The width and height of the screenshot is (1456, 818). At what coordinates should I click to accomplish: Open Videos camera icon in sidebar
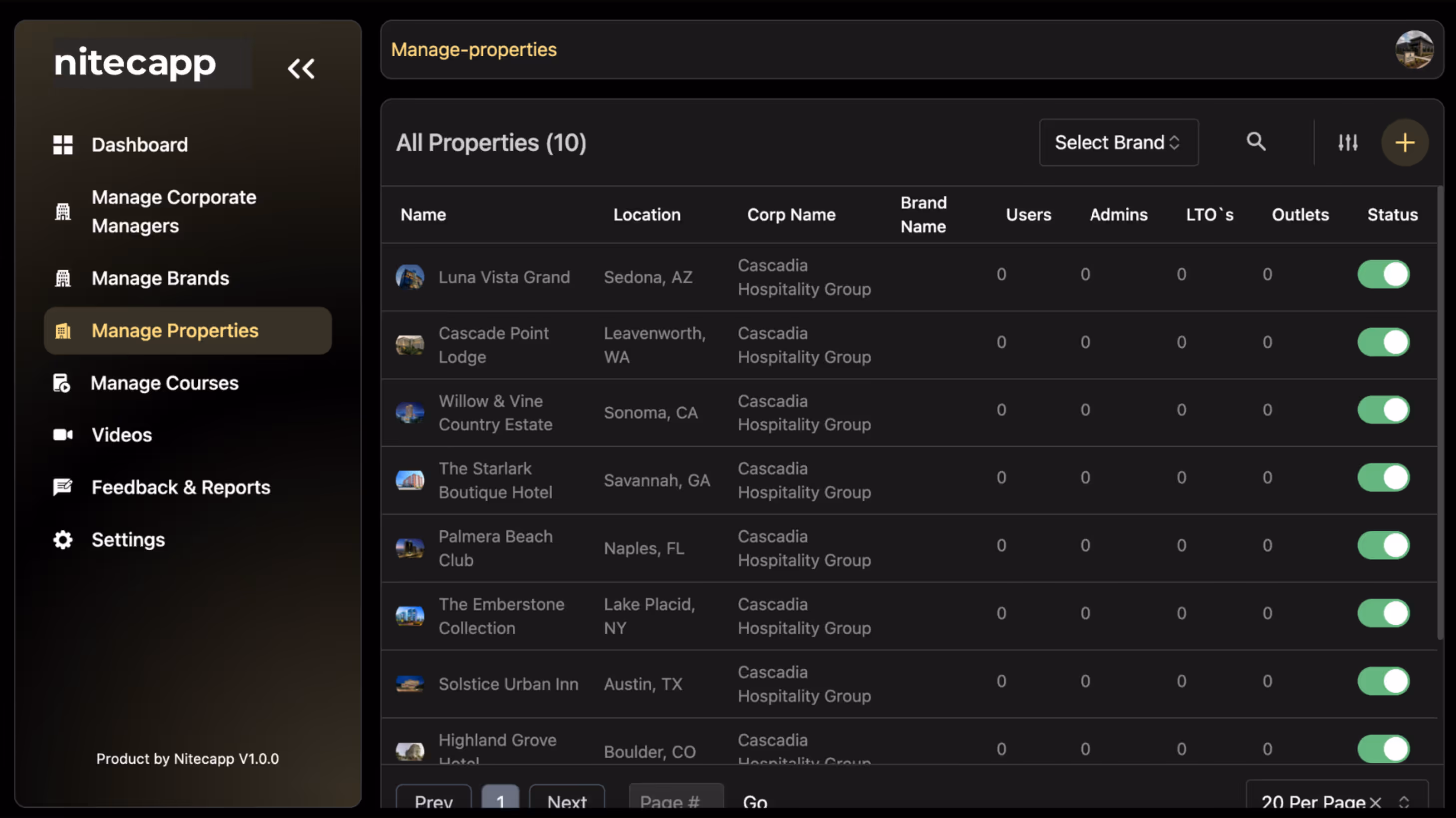point(63,435)
